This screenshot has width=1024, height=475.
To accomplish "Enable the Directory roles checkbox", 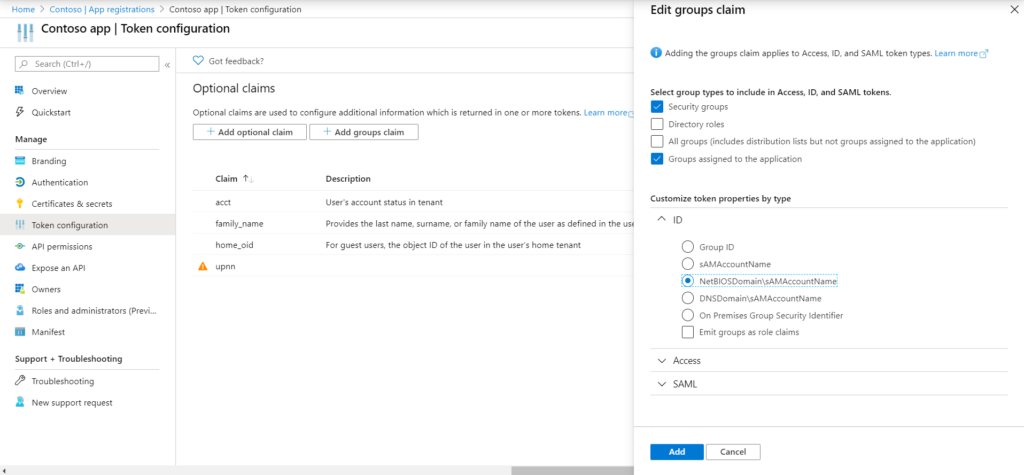I will [657, 124].
